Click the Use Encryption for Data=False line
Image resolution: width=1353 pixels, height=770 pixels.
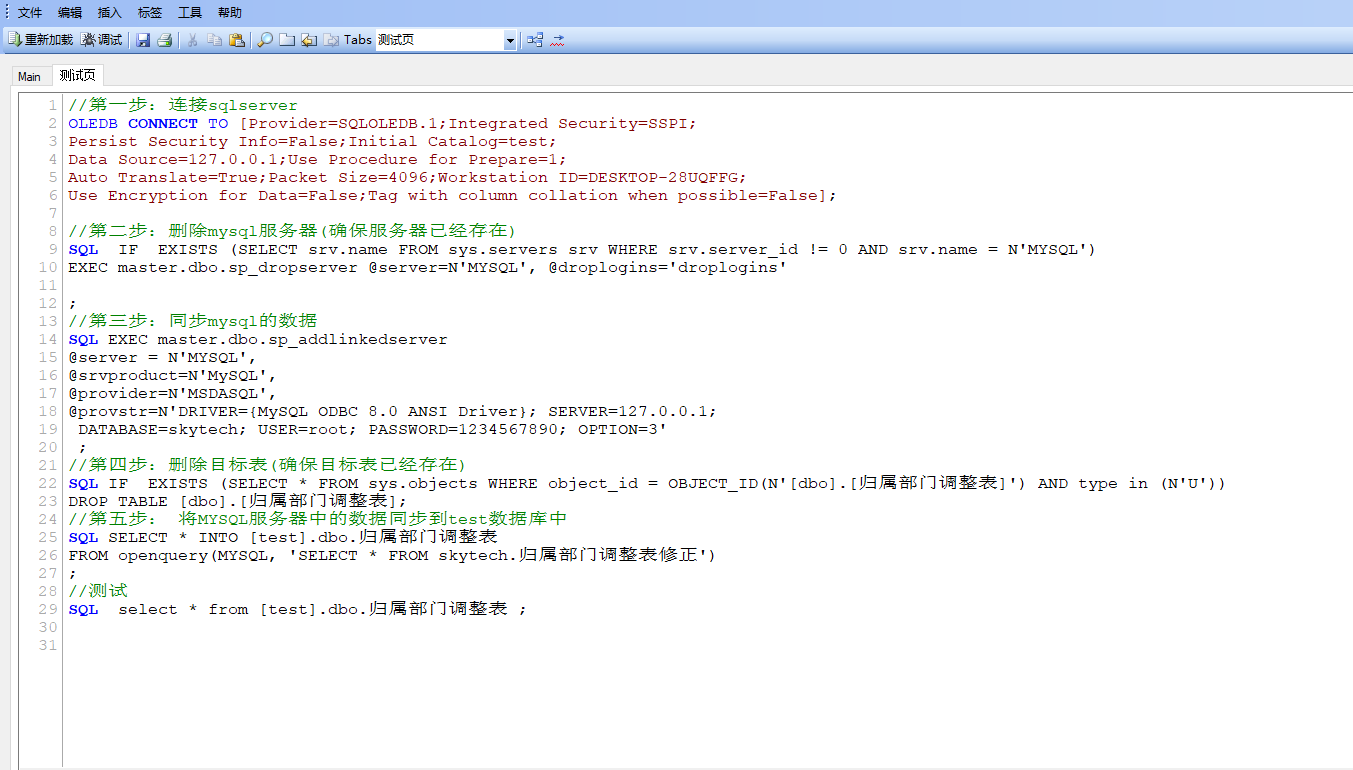[453, 195]
